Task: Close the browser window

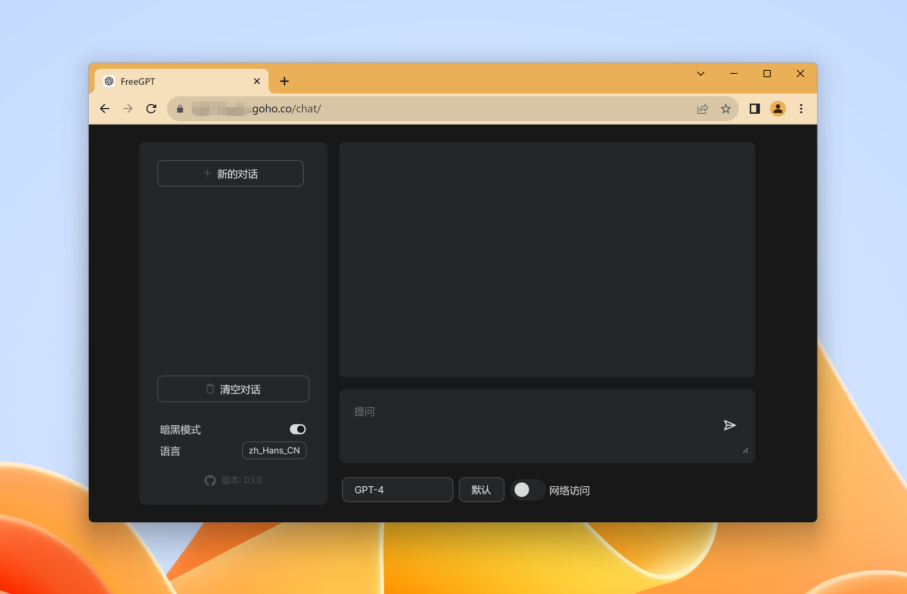Action: coord(801,73)
